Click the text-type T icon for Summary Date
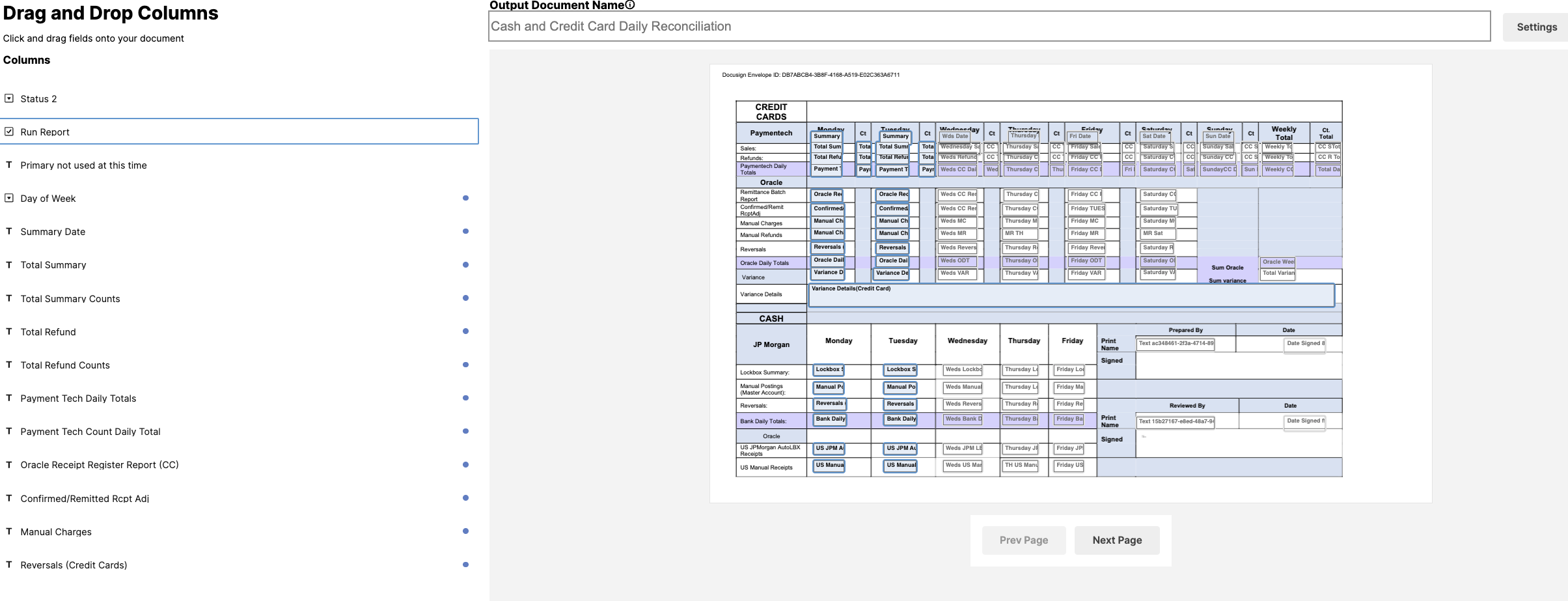The width and height of the screenshot is (1568, 601). pyautogui.click(x=9, y=231)
